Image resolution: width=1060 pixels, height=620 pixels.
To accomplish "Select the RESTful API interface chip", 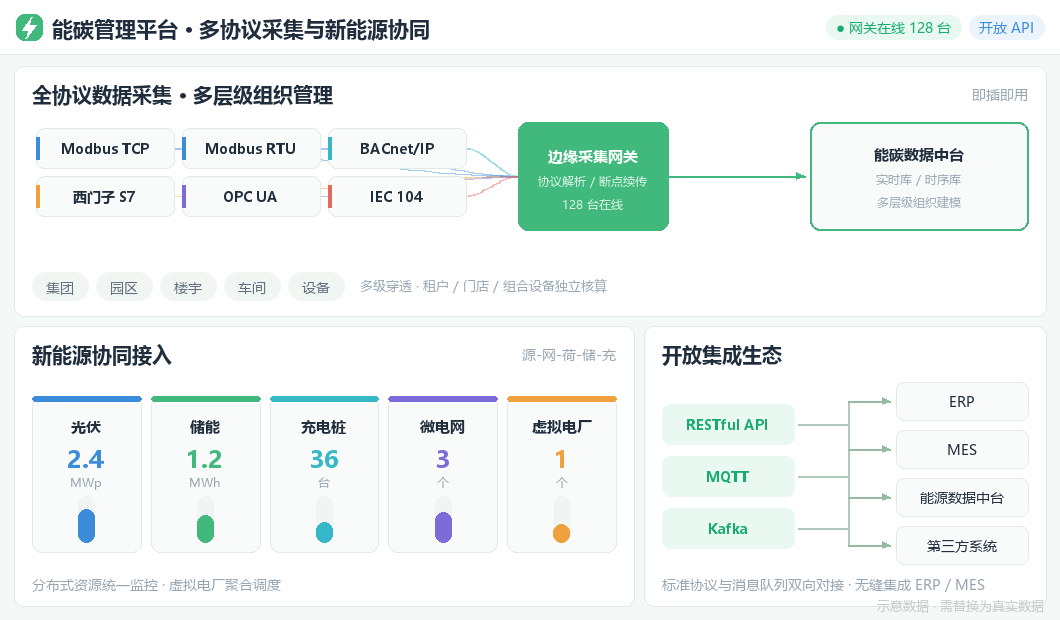I will [728, 425].
